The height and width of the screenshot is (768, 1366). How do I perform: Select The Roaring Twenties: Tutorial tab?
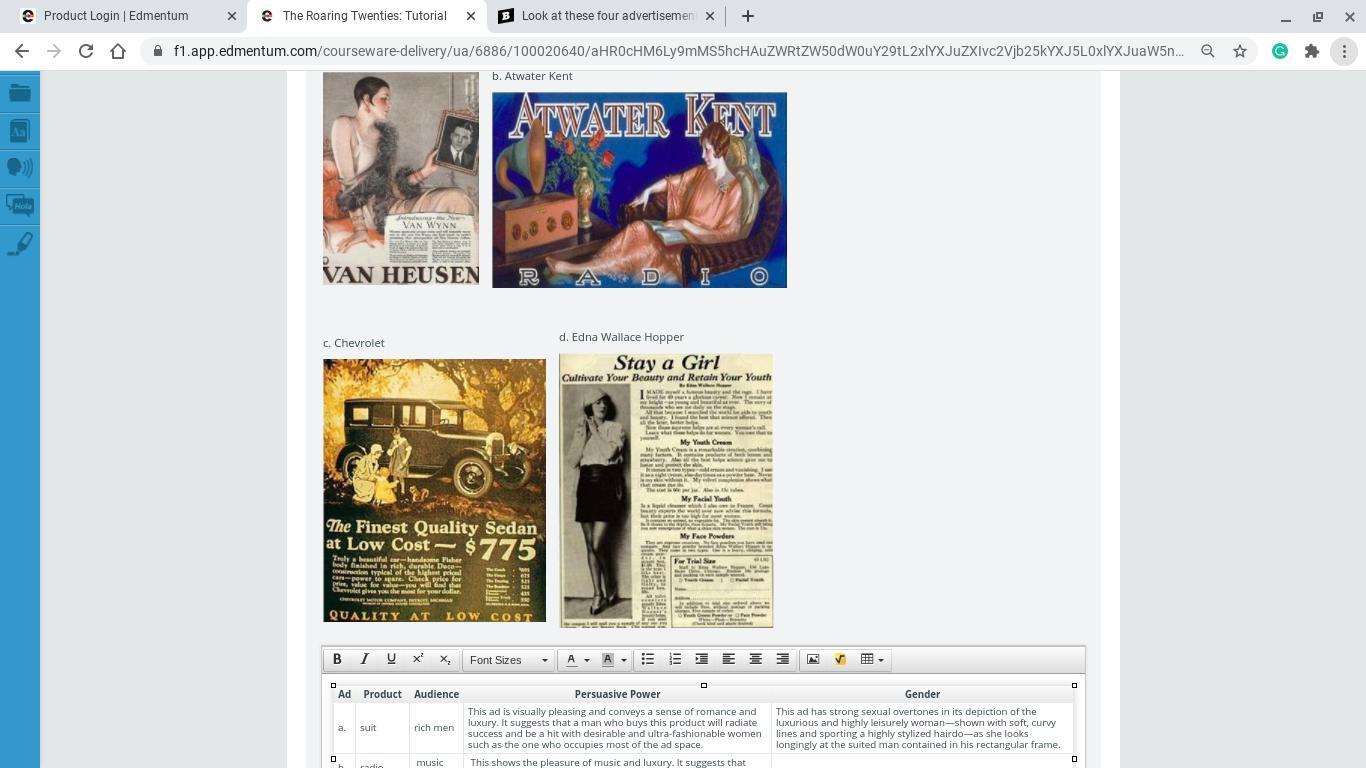coord(364,16)
